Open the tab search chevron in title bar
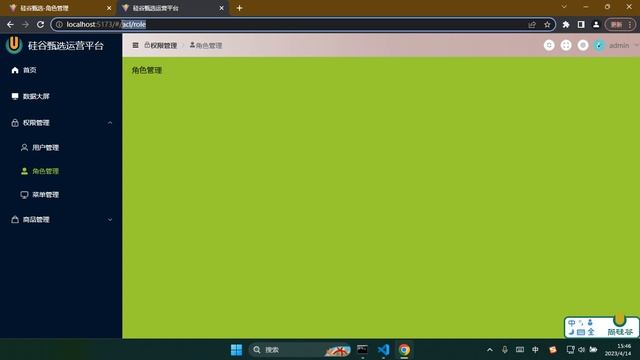 564,7
